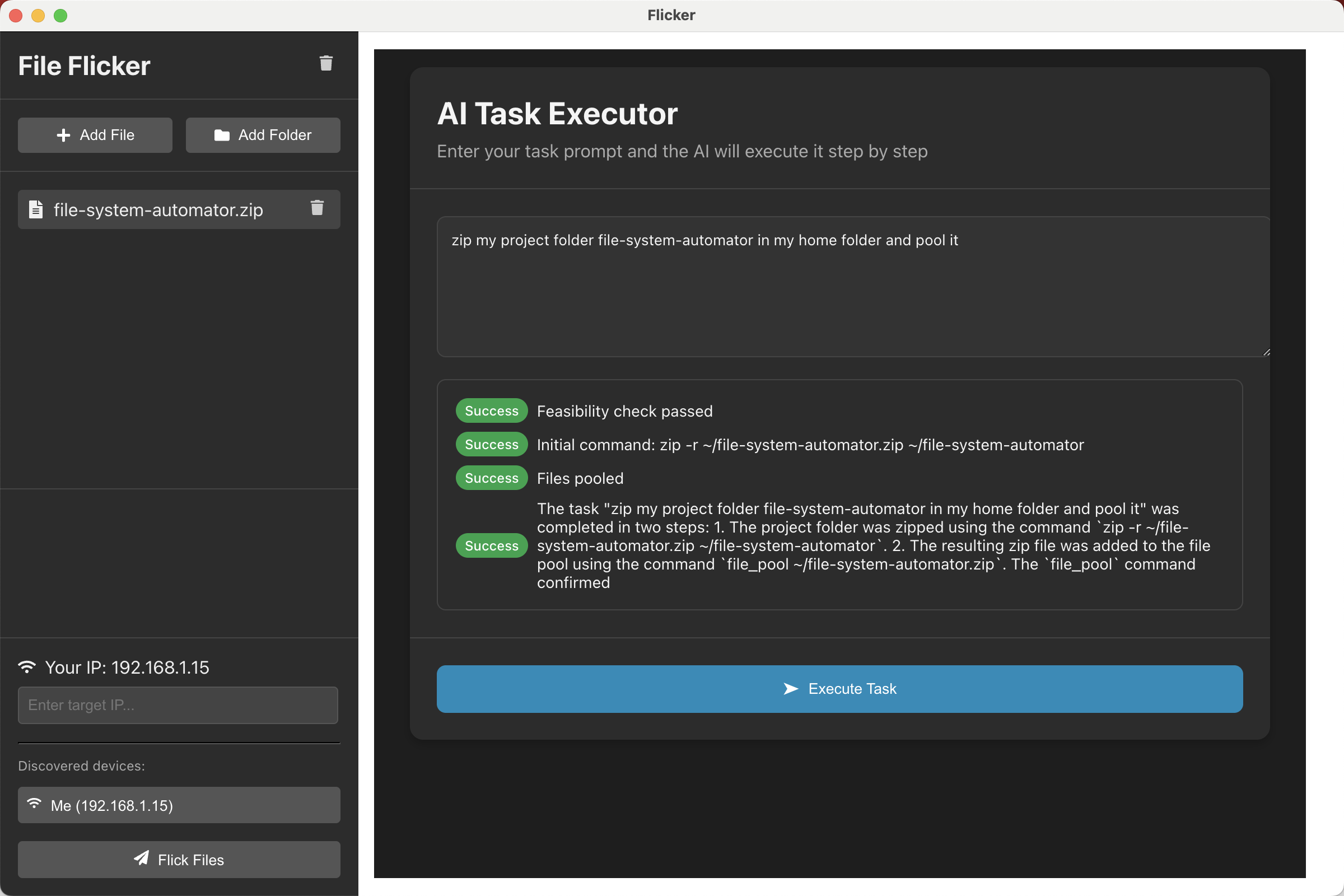Click the paper plane icon on Flick Files
The width and height of the screenshot is (1344, 896).
141,858
